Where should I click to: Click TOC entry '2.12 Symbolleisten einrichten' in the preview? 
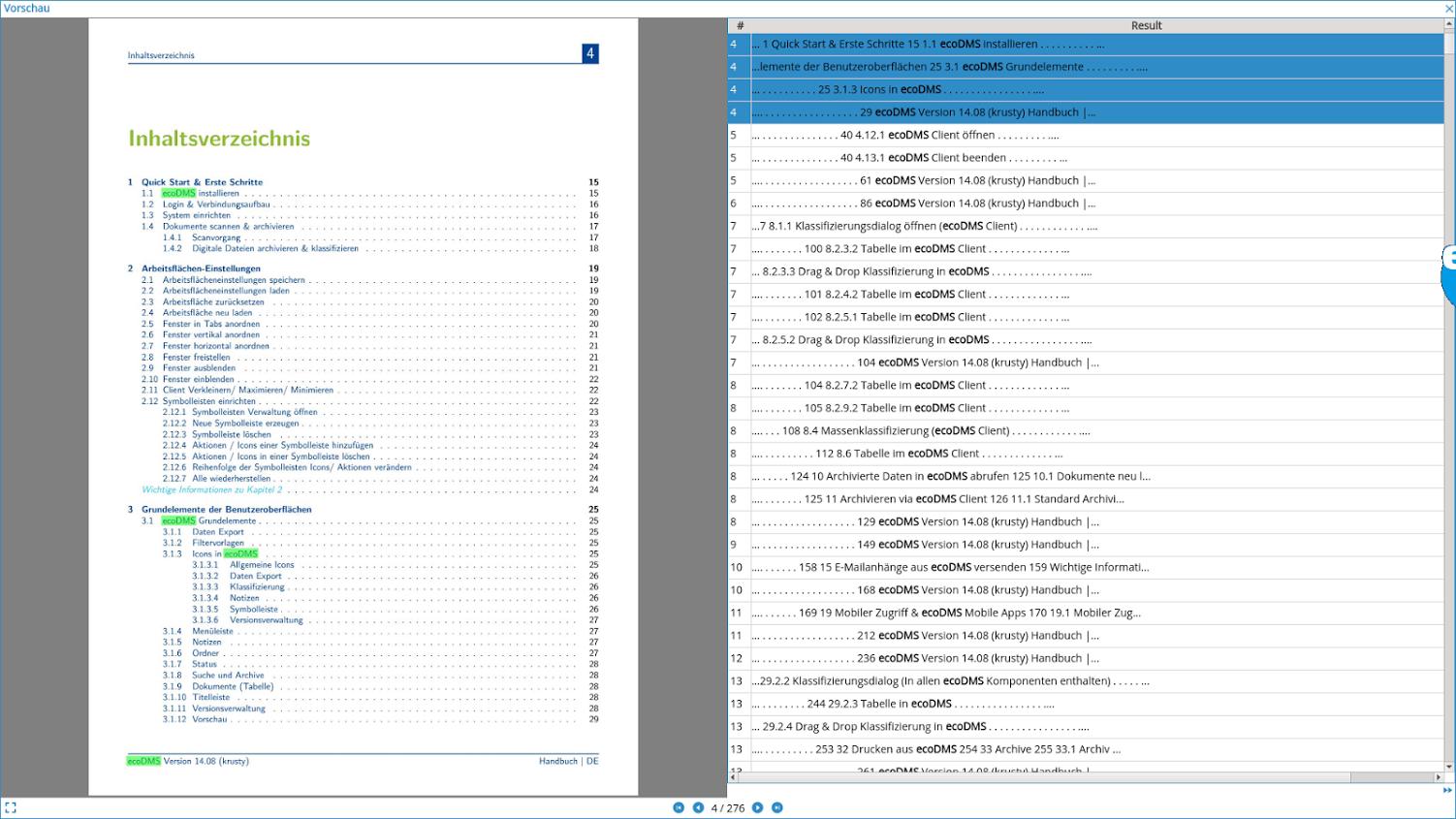(199, 401)
